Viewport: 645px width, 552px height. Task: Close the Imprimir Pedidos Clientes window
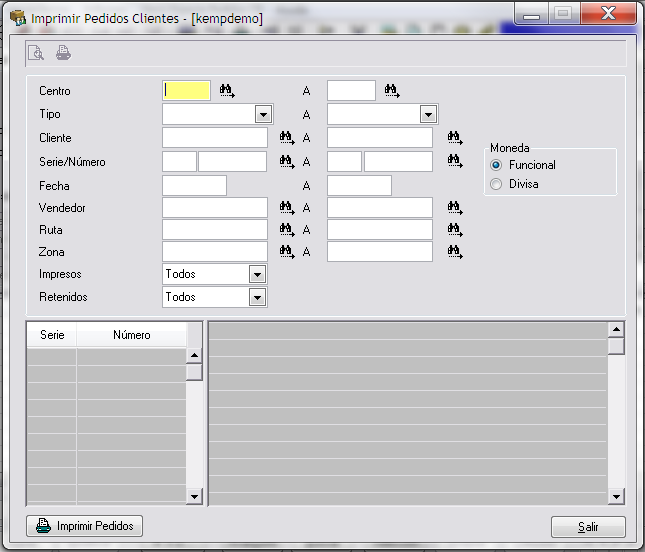(608, 14)
